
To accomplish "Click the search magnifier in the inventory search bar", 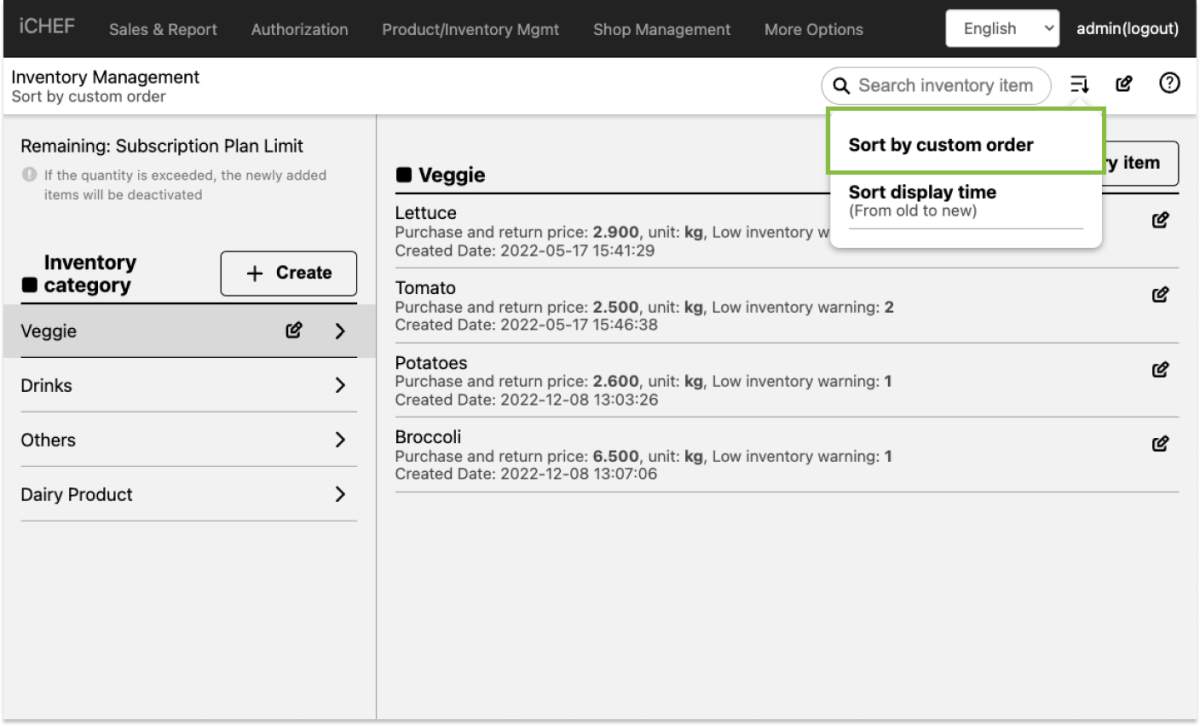I will (841, 86).
